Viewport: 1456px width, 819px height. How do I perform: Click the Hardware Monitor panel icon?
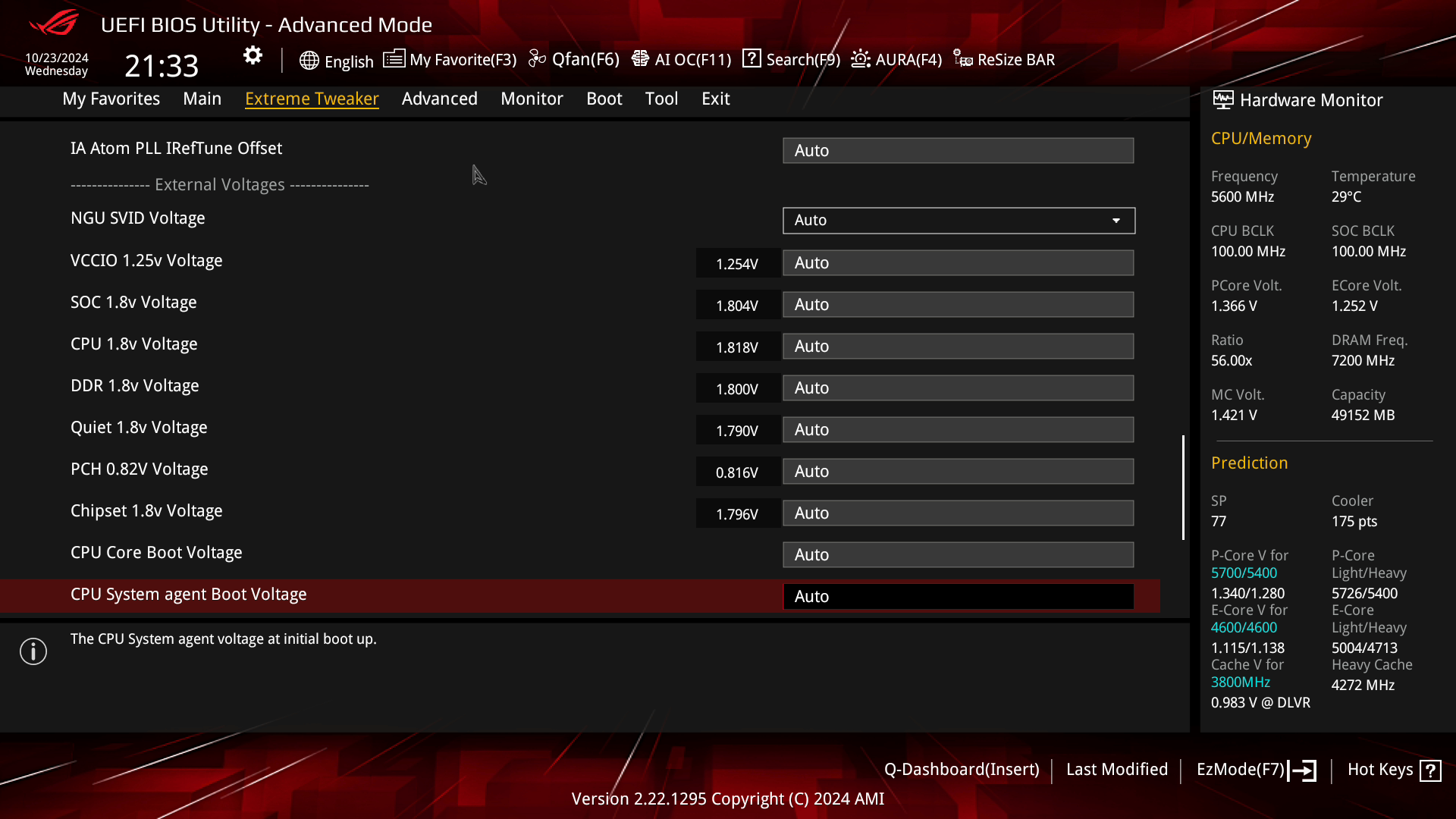1222,99
